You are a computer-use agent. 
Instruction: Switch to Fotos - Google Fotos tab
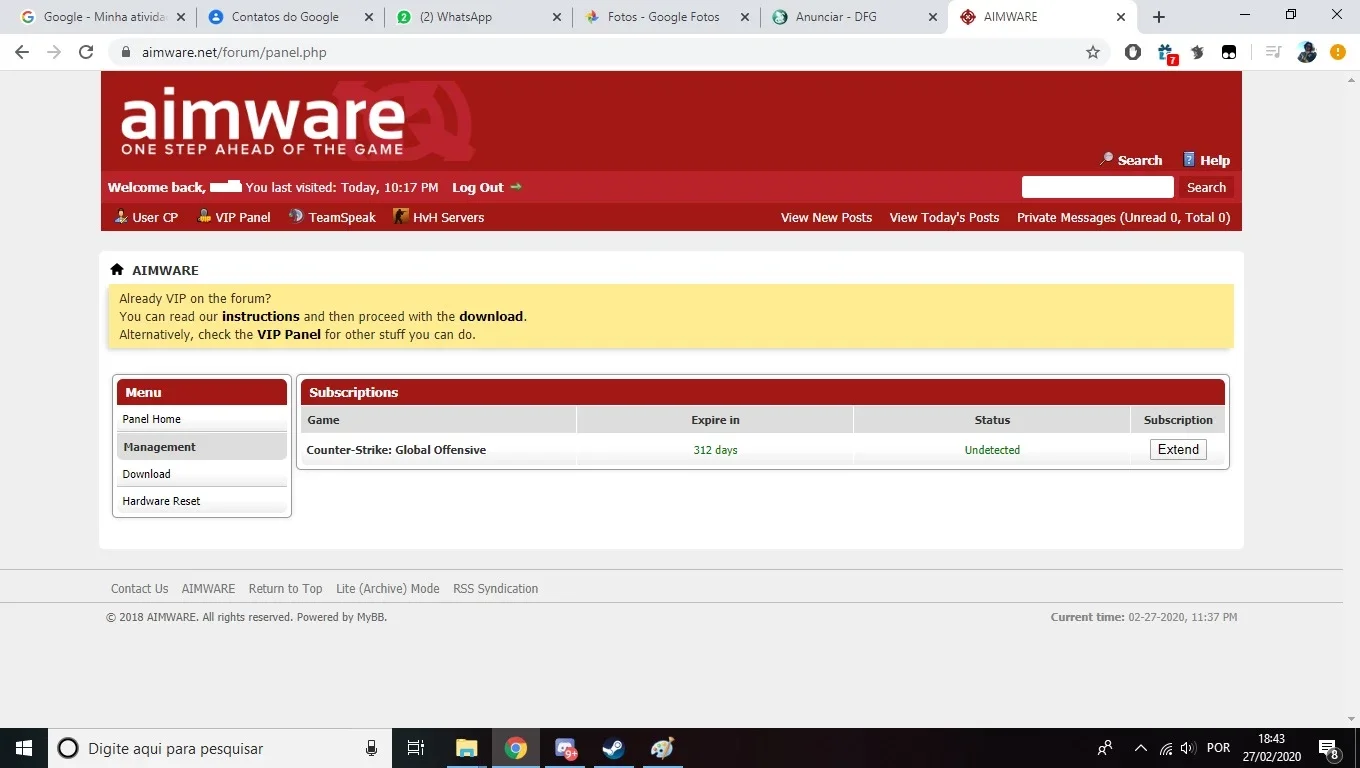click(666, 17)
